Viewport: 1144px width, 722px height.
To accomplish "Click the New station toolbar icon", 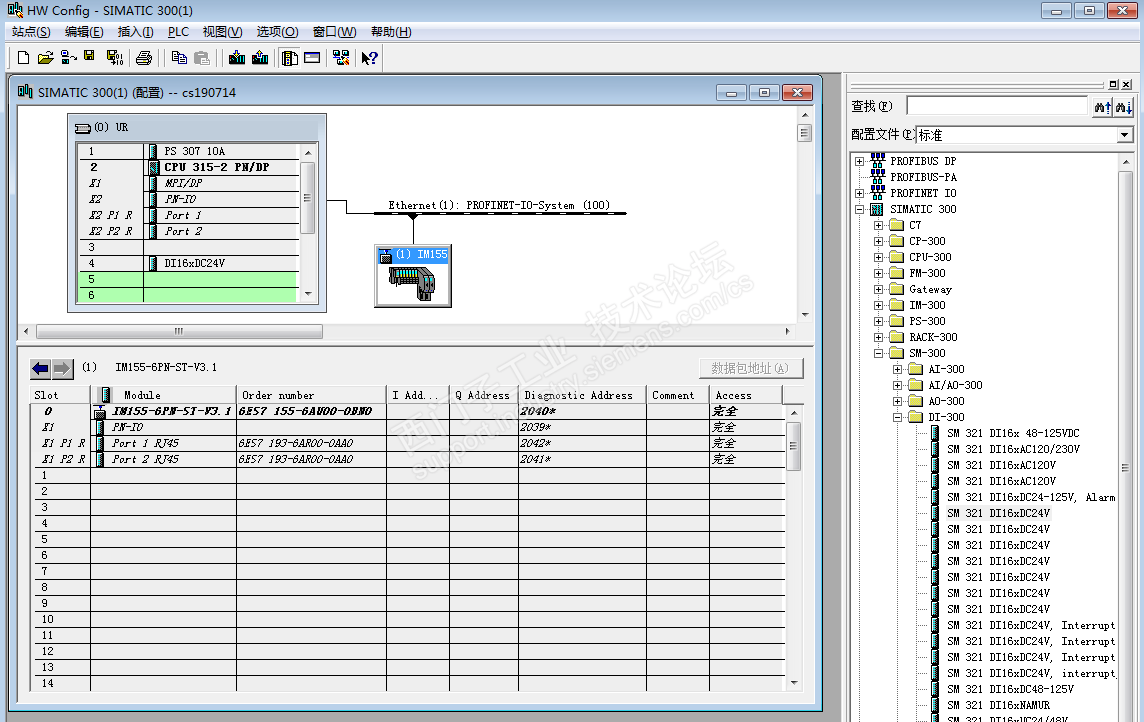I will coord(23,58).
